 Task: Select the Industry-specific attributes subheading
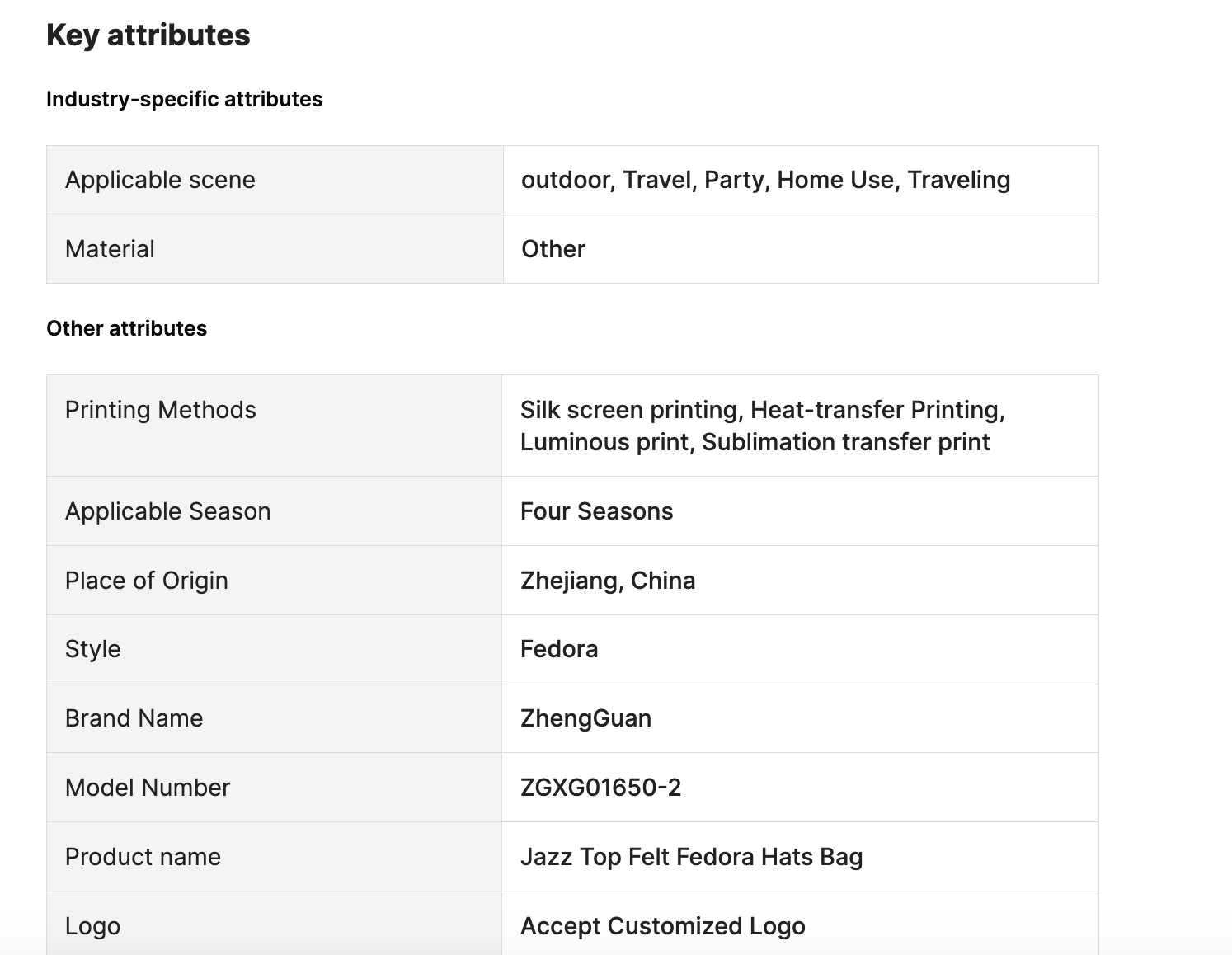click(x=185, y=100)
